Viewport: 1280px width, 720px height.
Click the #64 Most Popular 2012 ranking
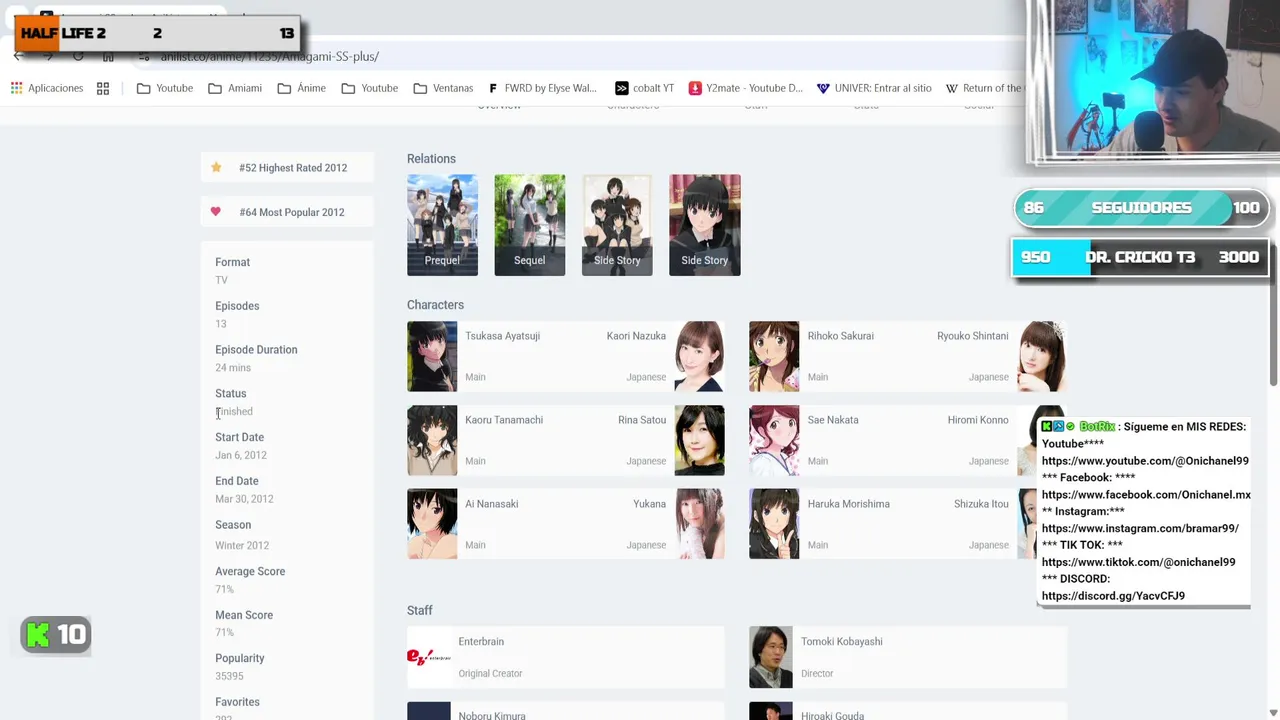click(292, 212)
